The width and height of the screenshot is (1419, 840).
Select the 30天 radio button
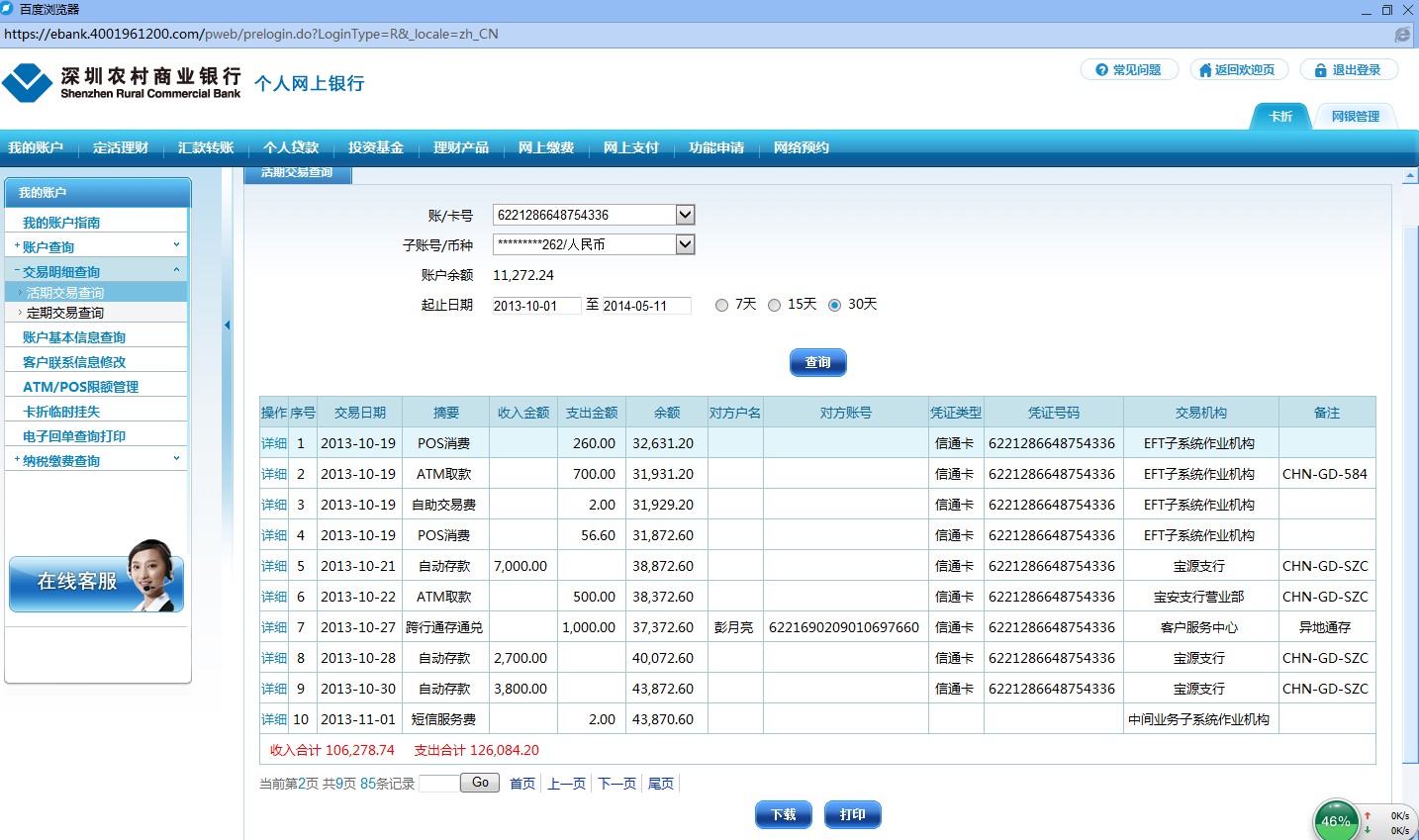[834, 305]
